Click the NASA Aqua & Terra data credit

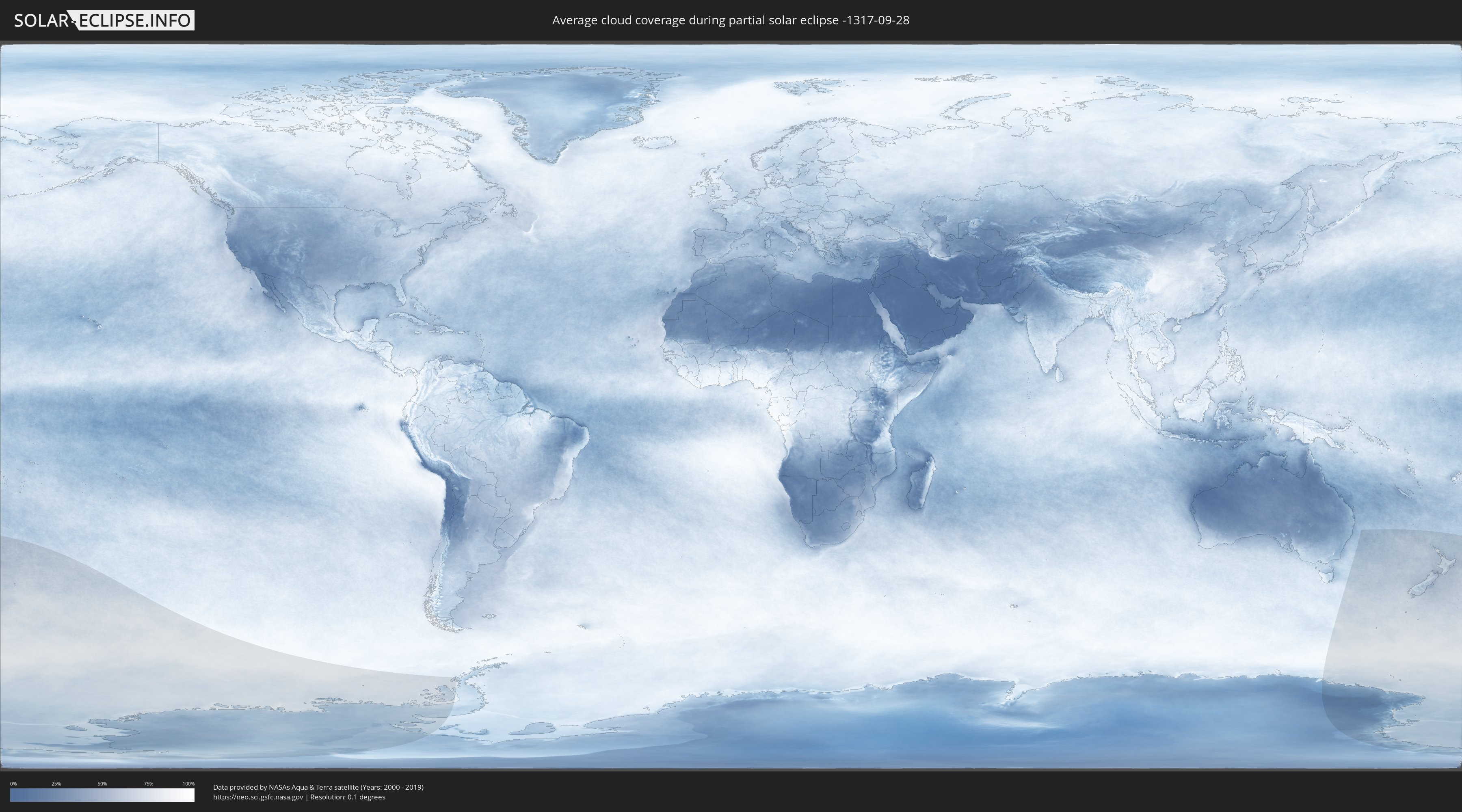318,787
